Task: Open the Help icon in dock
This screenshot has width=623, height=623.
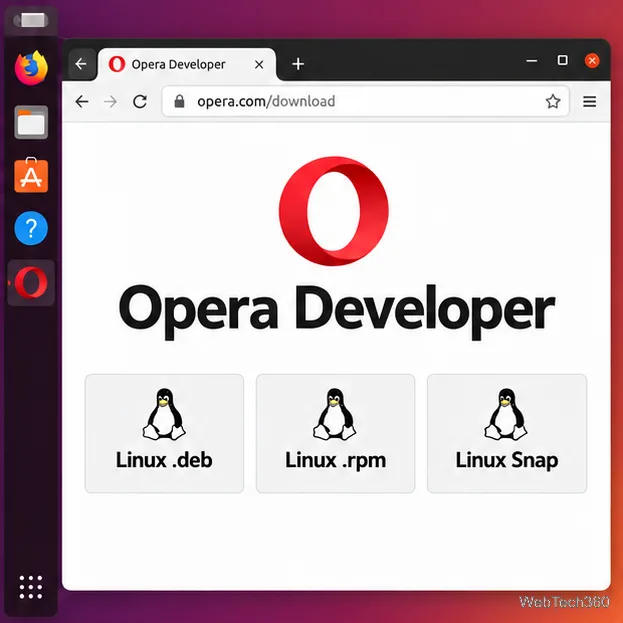Action: 31,228
